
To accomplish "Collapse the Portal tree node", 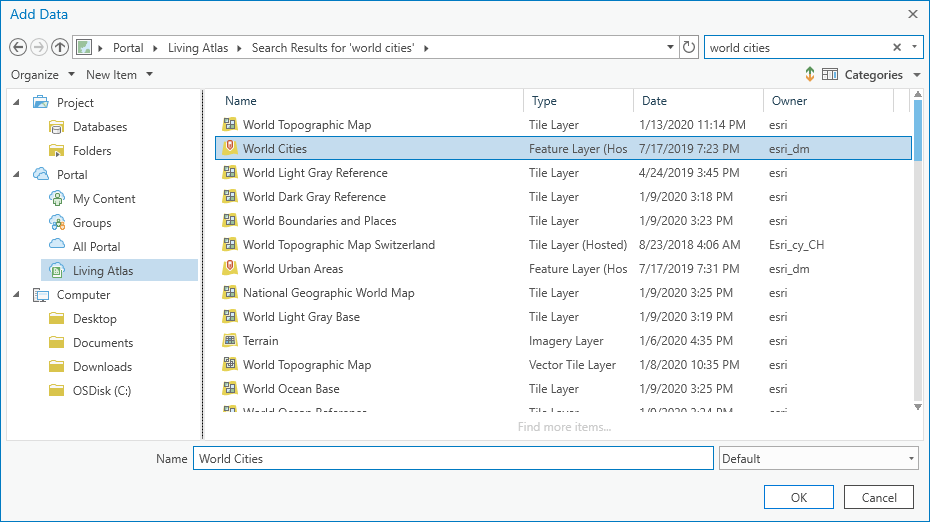I will click(x=16, y=175).
